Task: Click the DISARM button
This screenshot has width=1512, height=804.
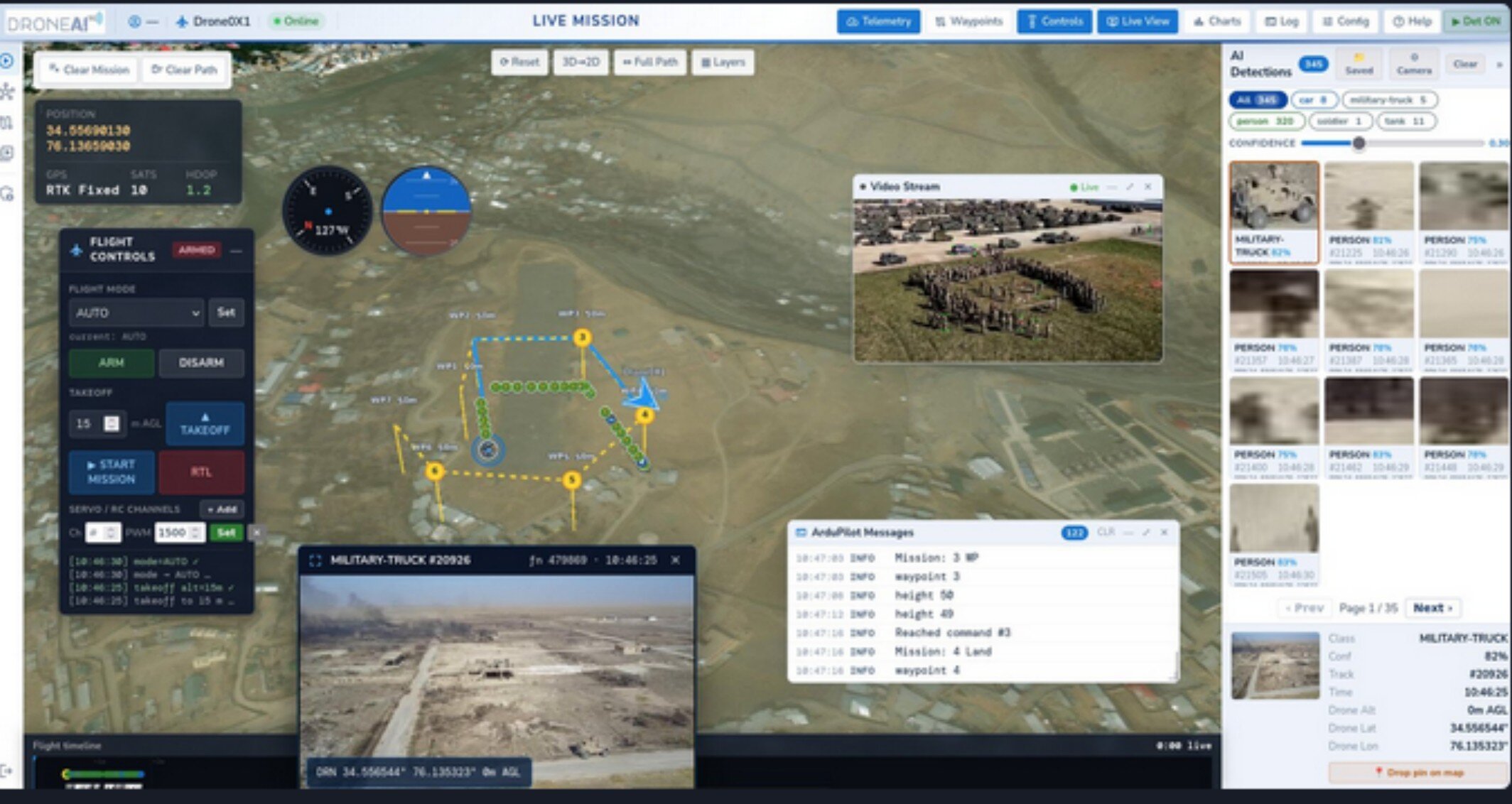Action: (x=201, y=363)
